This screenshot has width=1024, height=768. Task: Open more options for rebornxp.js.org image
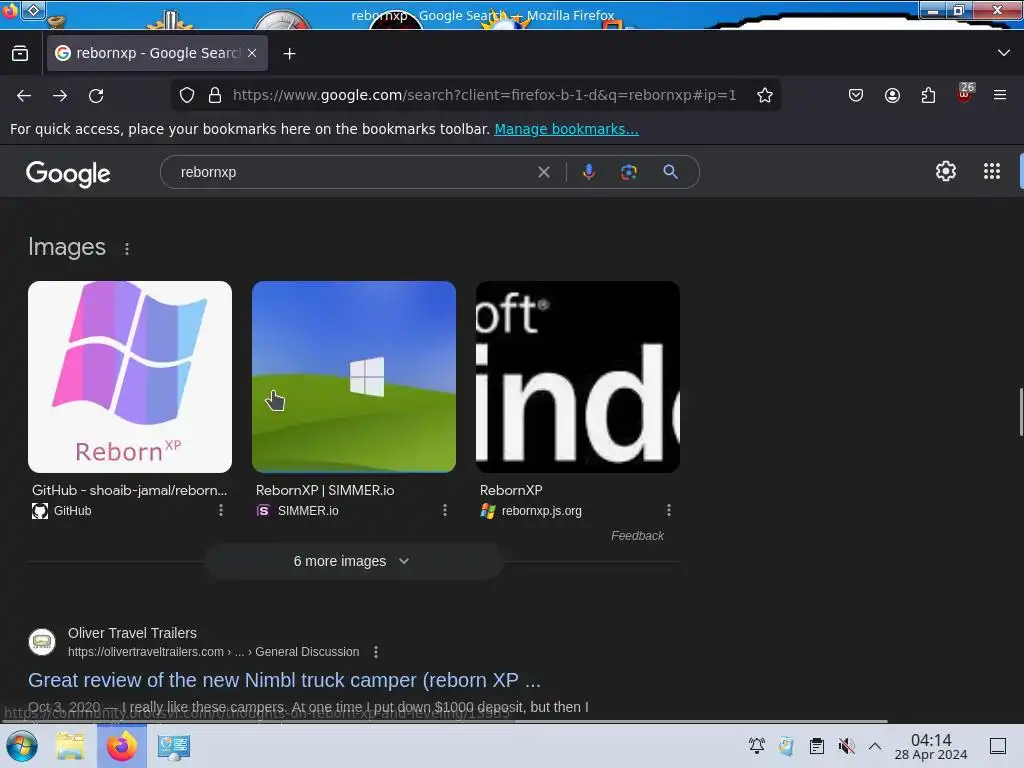click(668, 510)
